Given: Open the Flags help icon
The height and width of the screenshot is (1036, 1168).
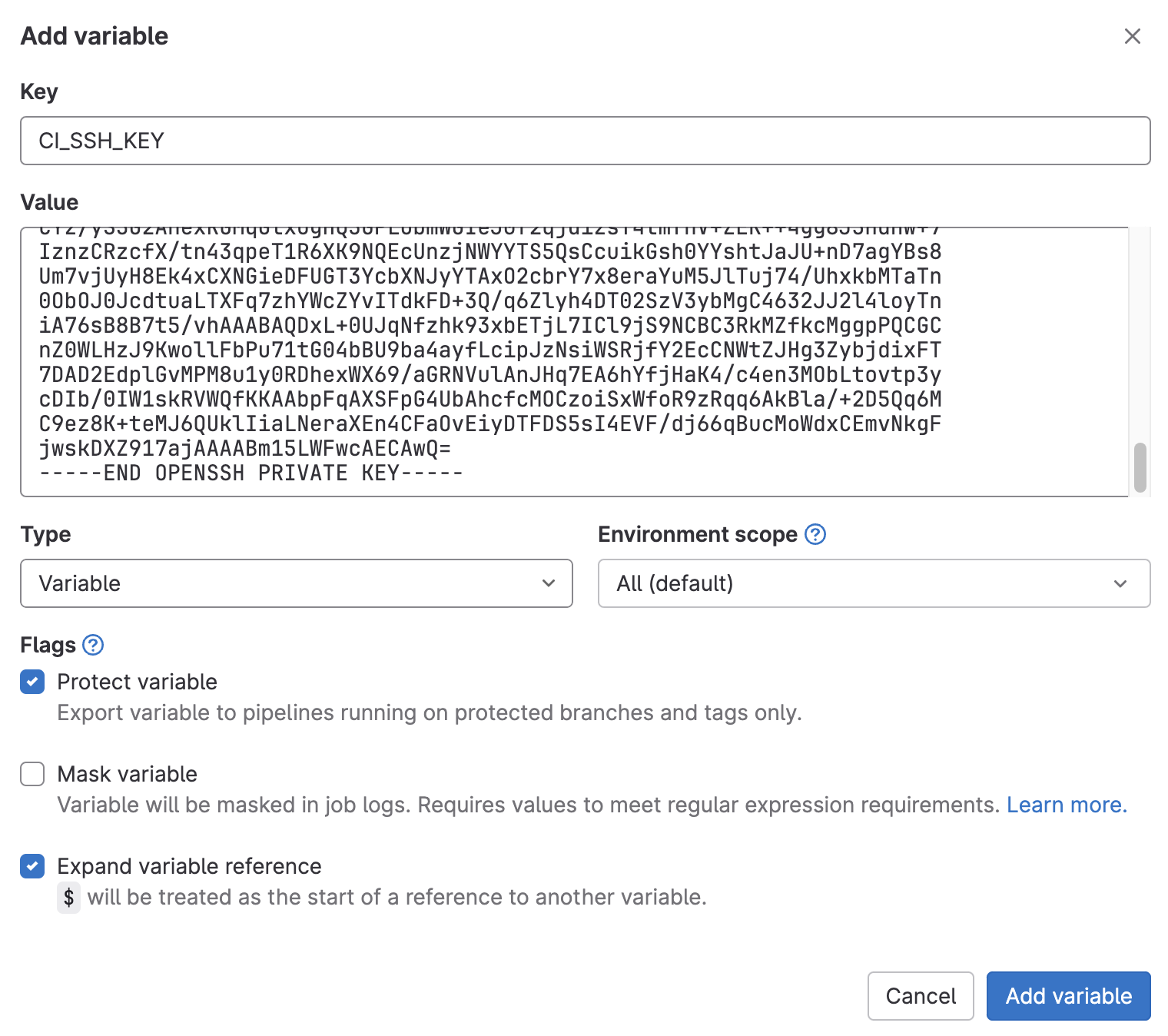Looking at the screenshot, I should point(93,645).
